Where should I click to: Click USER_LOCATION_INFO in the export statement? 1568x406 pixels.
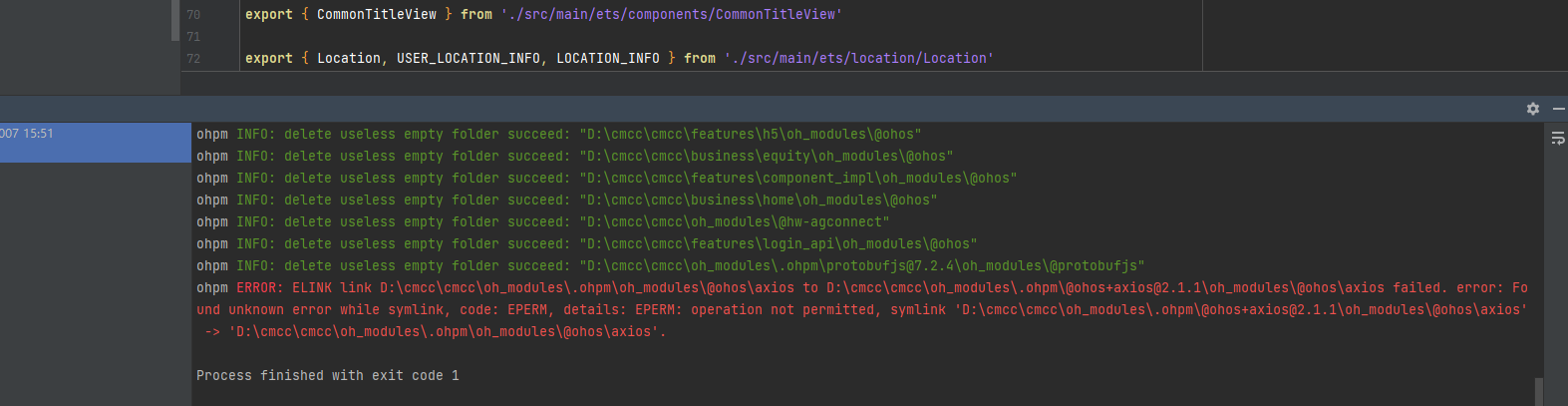[x=469, y=59]
